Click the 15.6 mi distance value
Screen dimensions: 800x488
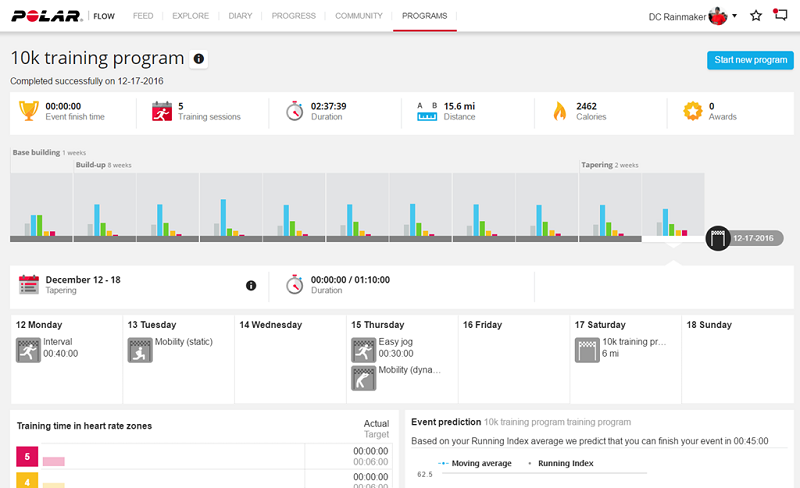459,106
